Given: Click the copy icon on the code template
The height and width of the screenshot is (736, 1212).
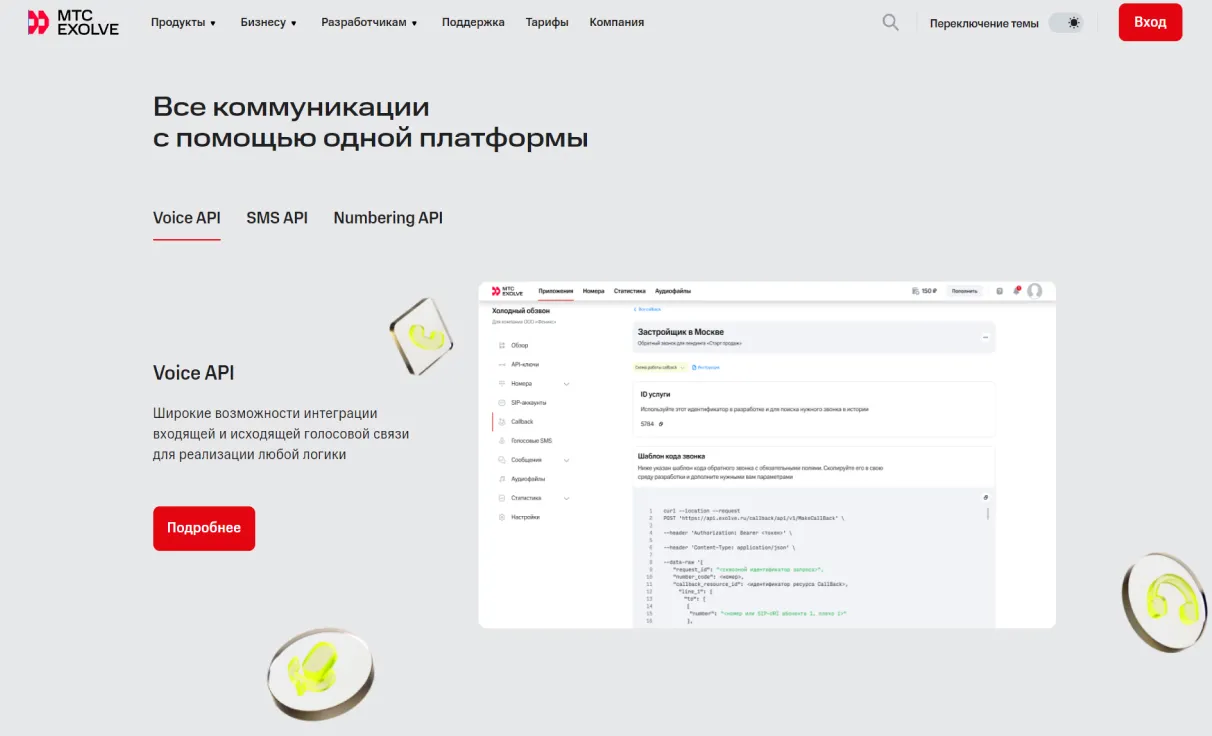Looking at the screenshot, I should click(986, 497).
